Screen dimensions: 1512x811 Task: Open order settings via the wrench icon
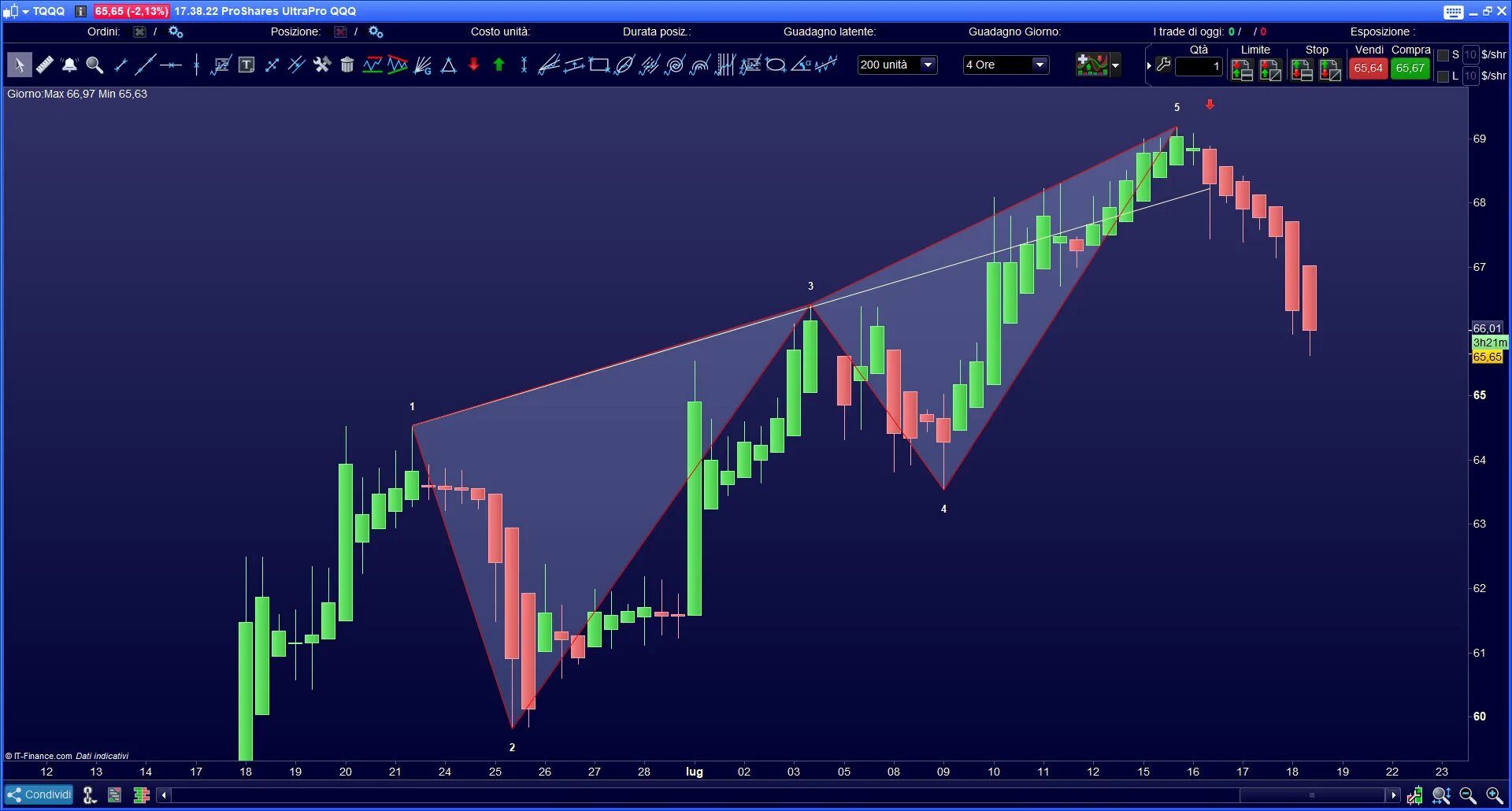(x=1163, y=65)
